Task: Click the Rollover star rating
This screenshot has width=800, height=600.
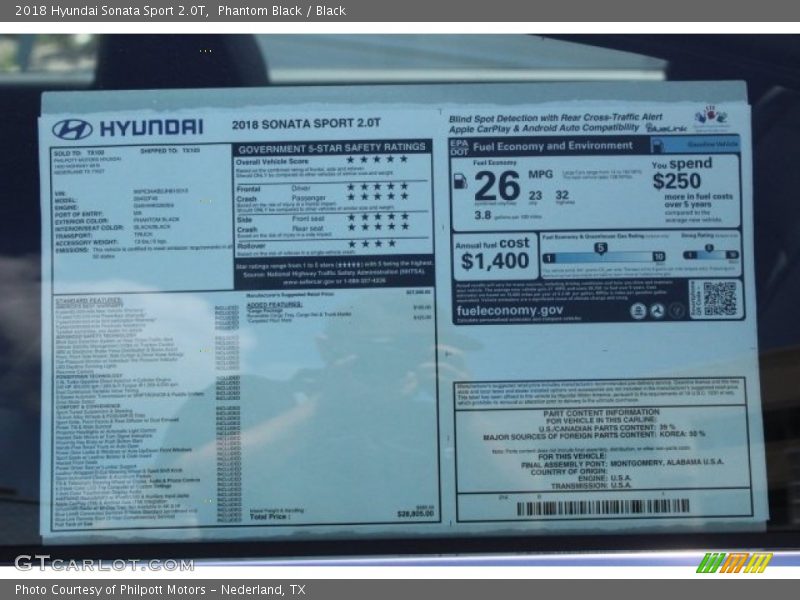Action: click(x=372, y=244)
